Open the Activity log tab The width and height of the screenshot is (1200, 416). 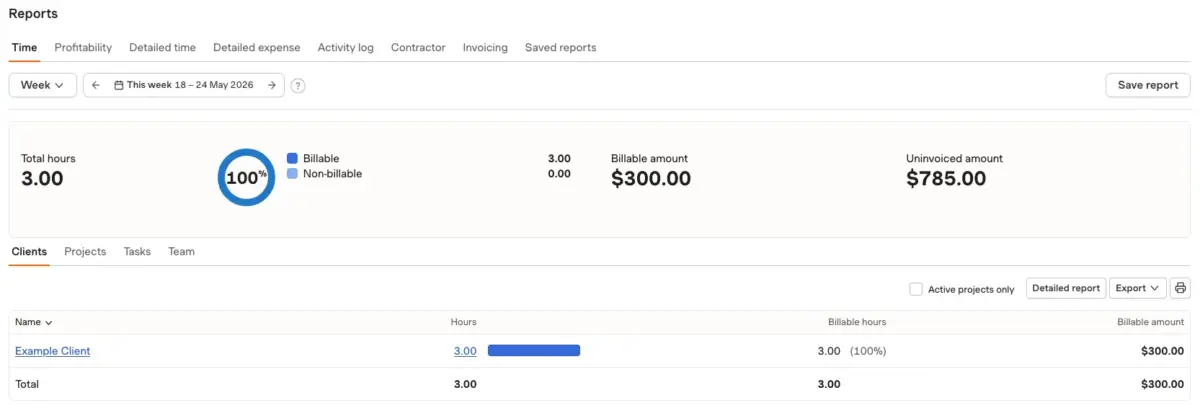pos(346,47)
